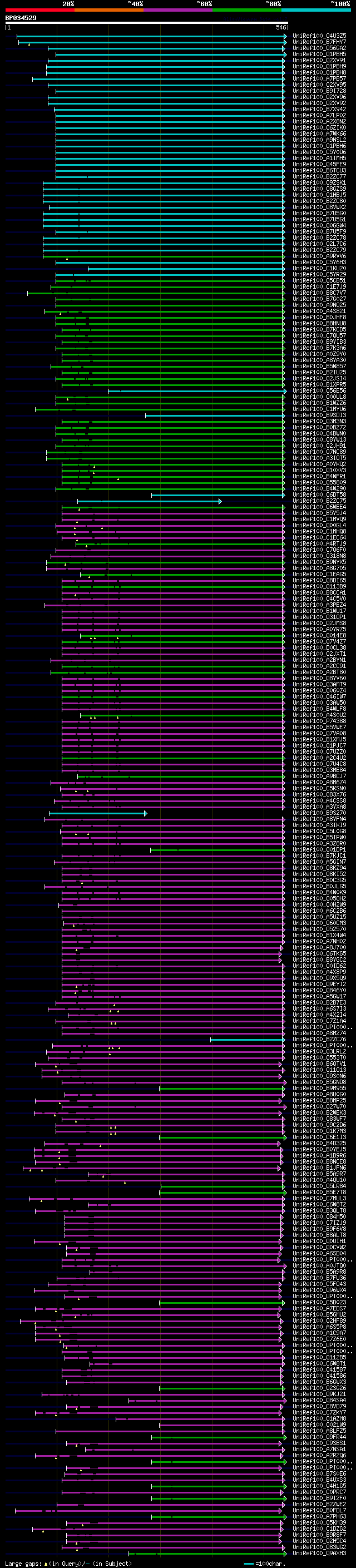
Task: Click the cyan alignment bar for UniRef100_B9S270
Action: (x=98, y=813)
